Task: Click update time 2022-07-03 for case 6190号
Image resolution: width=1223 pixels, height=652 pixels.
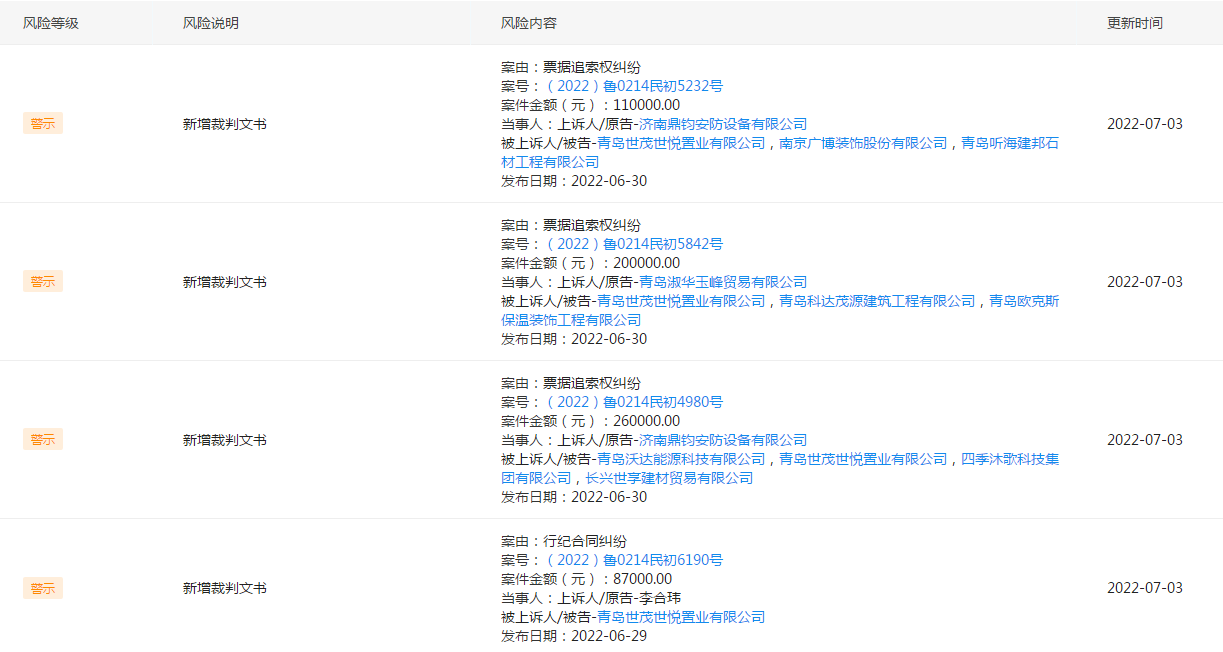Action: click(x=1145, y=588)
